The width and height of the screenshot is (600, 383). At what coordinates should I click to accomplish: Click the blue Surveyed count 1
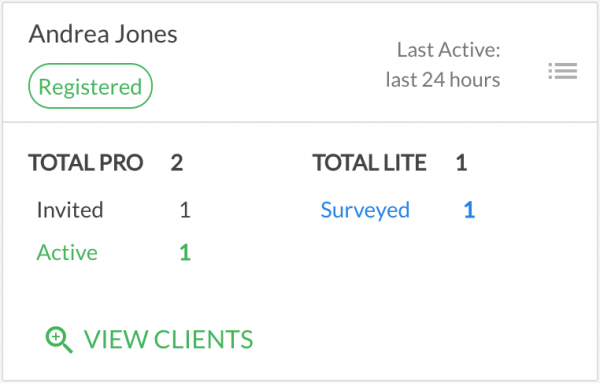tap(470, 210)
